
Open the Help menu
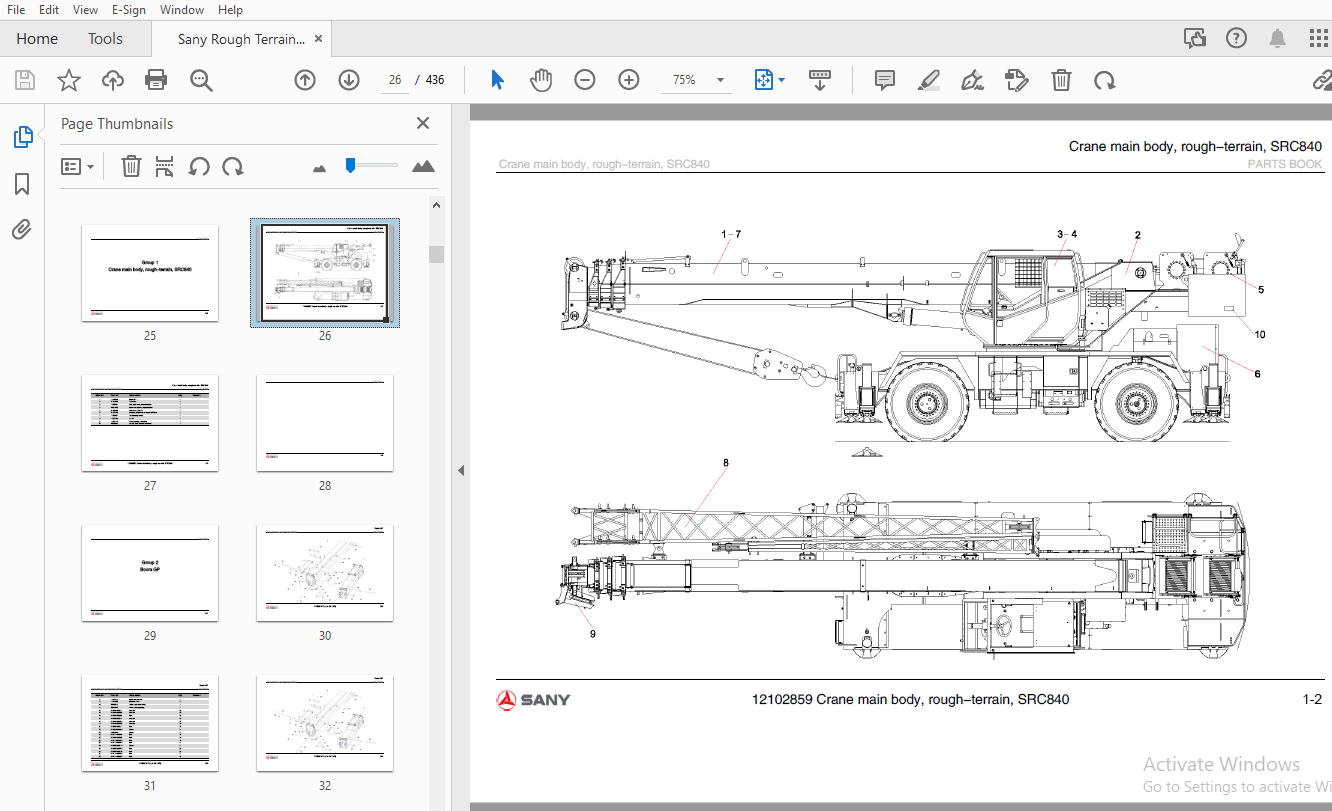[x=230, y=10]
